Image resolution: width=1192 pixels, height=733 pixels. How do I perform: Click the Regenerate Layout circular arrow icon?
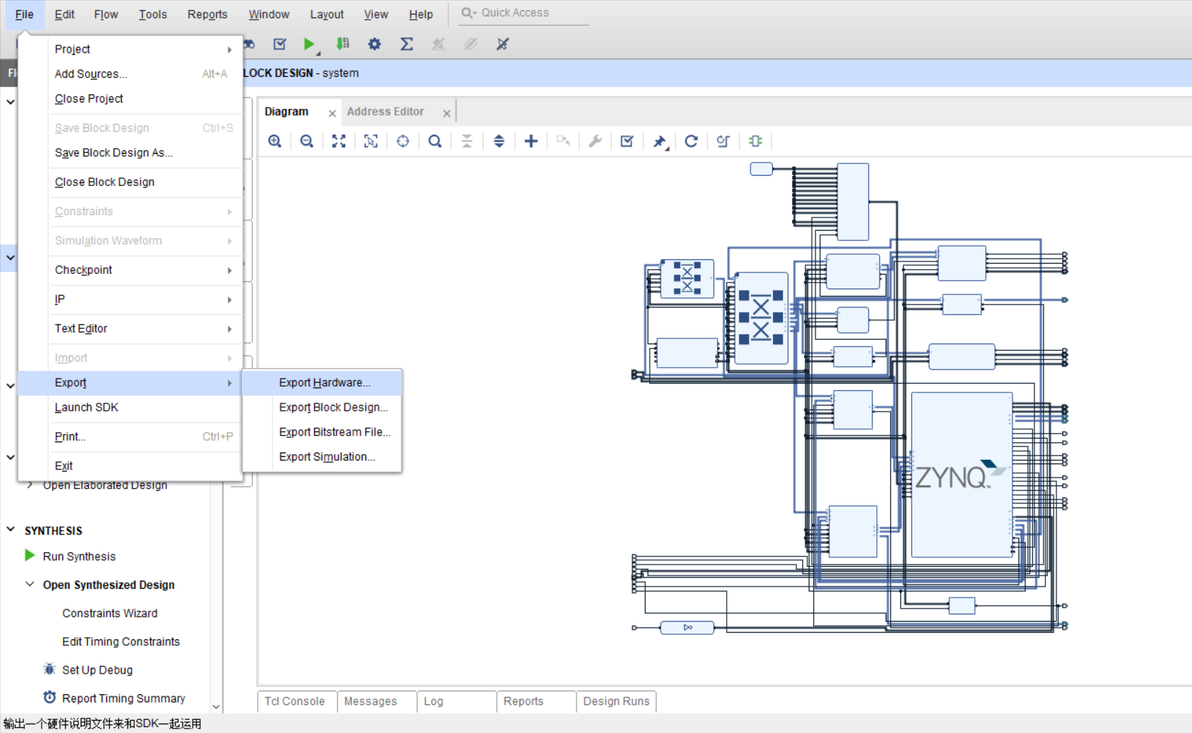pos(691,141)
